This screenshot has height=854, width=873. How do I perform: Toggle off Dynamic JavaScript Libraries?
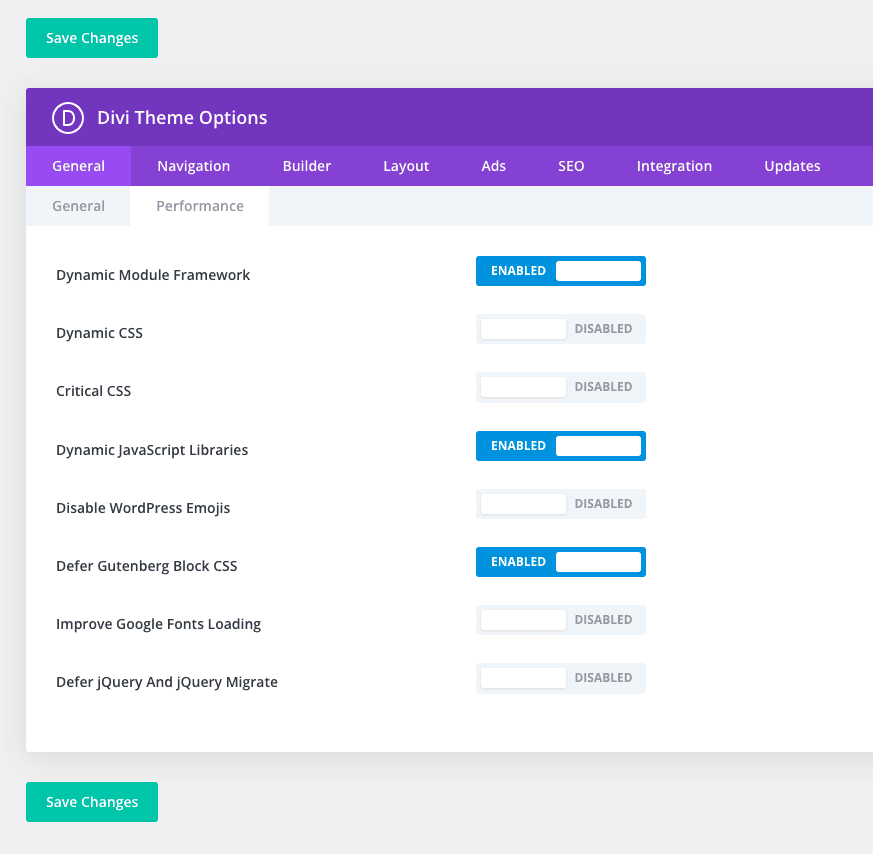click(x=561, y=446)
